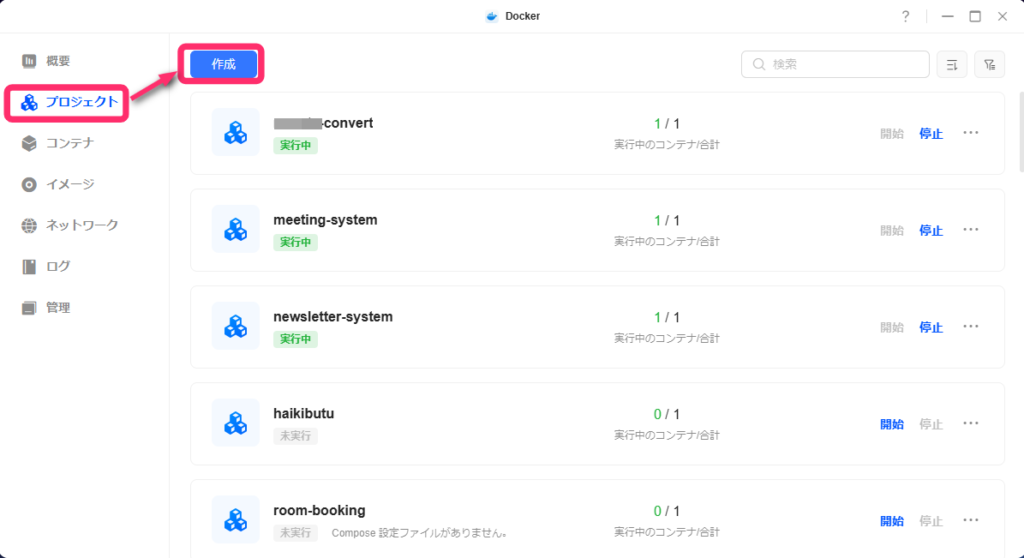Click the イメージ disc sidebar icon
1024x558 pixels.
tap(29, 184)
